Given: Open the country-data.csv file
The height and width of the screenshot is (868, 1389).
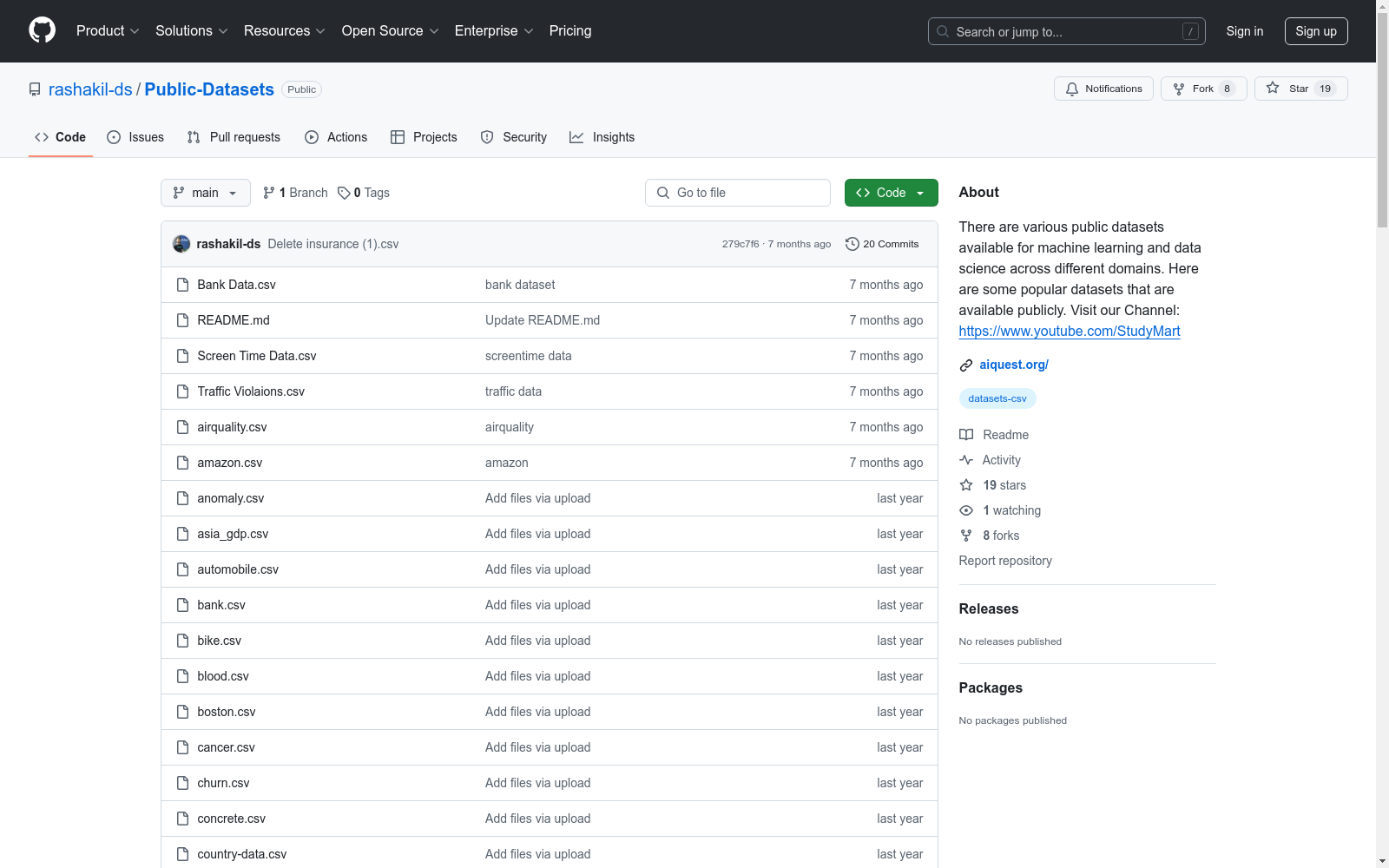Looking at the screenshot, I should pyautogui.click(x=242, y=854).
